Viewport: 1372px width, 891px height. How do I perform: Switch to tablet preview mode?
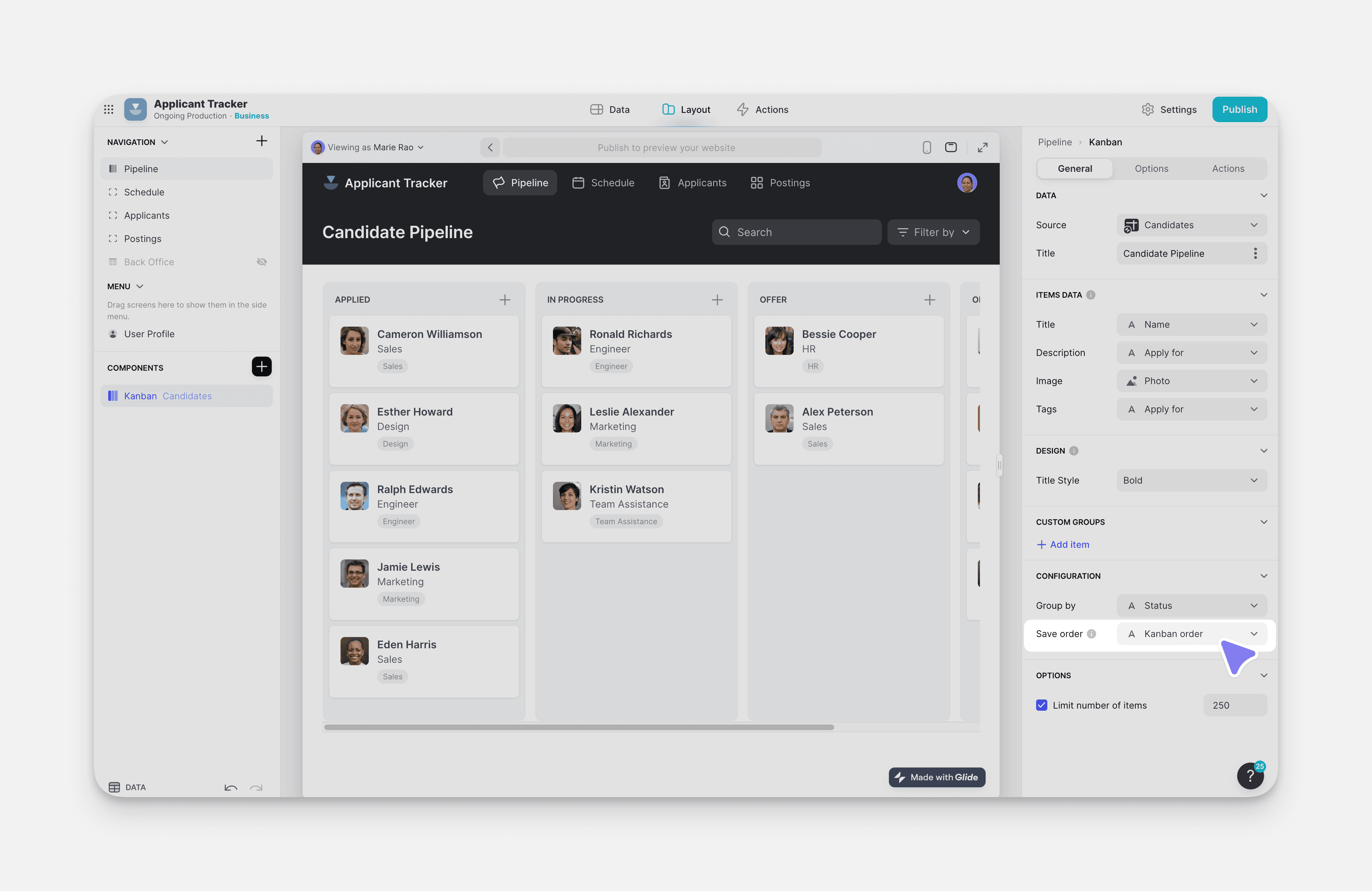(x=951, y=147)
